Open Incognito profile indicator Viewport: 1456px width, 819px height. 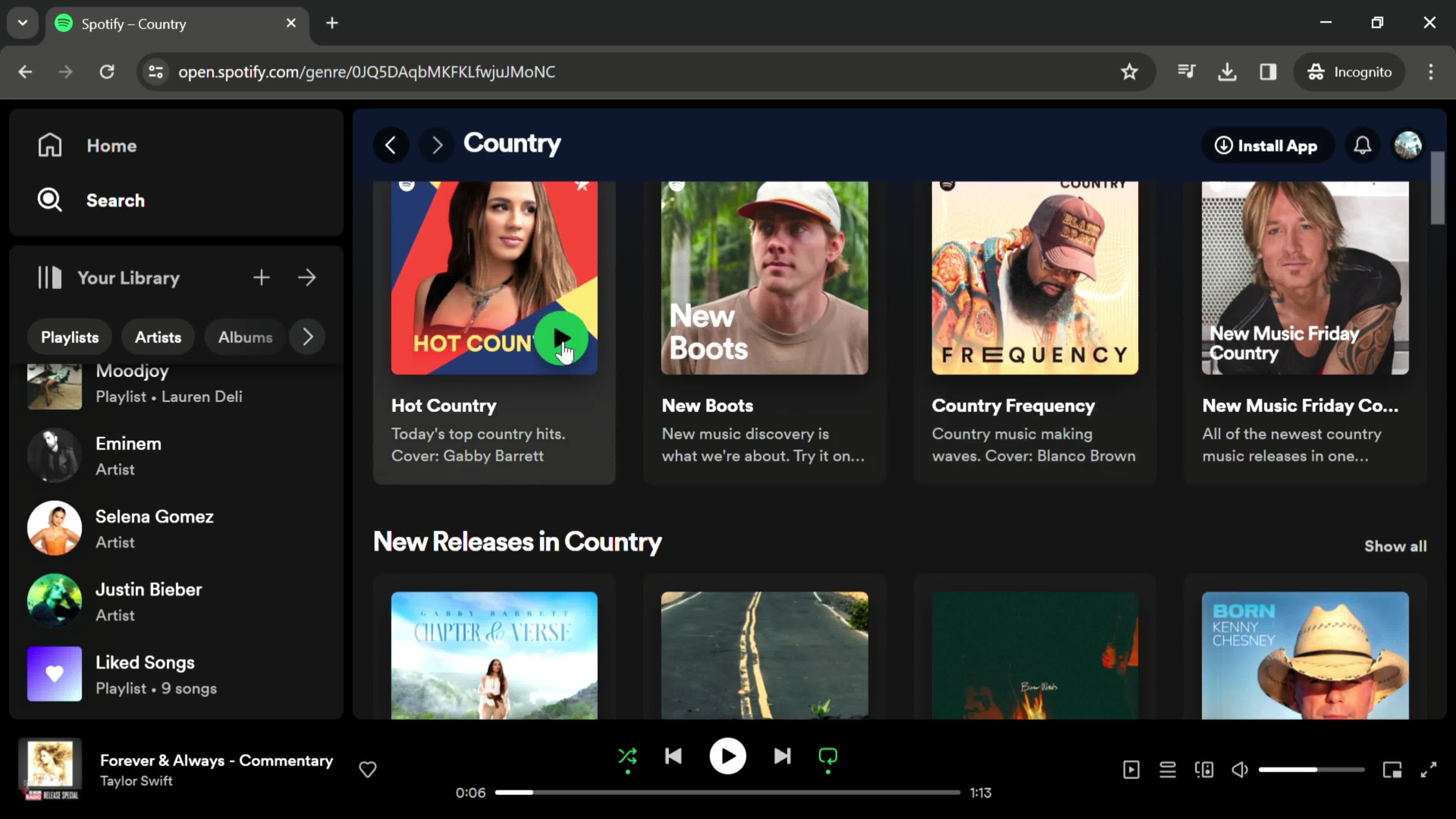(x=1349, y=72)
